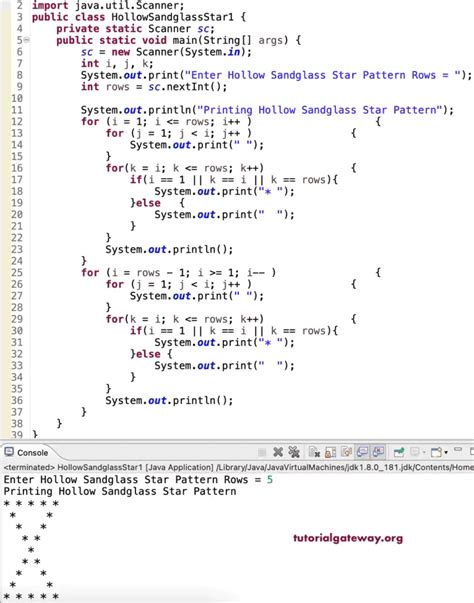The height and width of the screenshot is (603, 474).
Task: Minimize the Console view panel
Action: coord(457,449)
